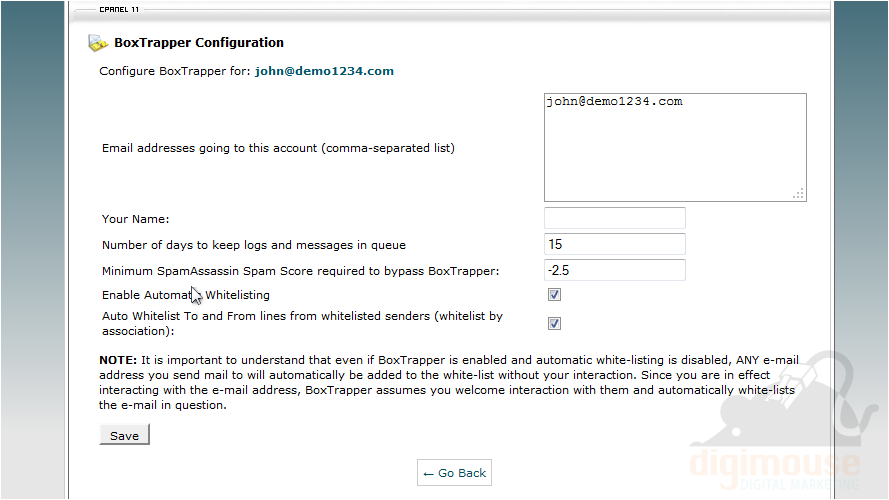Viewport: 889px width, 500px height.
Task: Click the Enable Automatic Whitelisting label
Action: pyautogui.click(x=186, y=295)
